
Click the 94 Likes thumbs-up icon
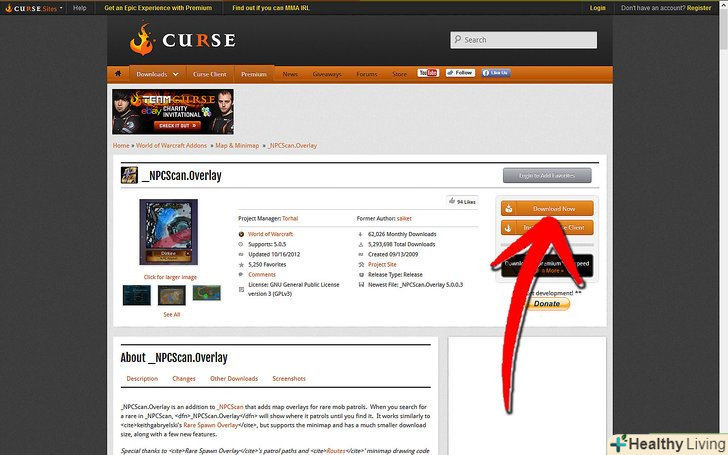point(452,201)
